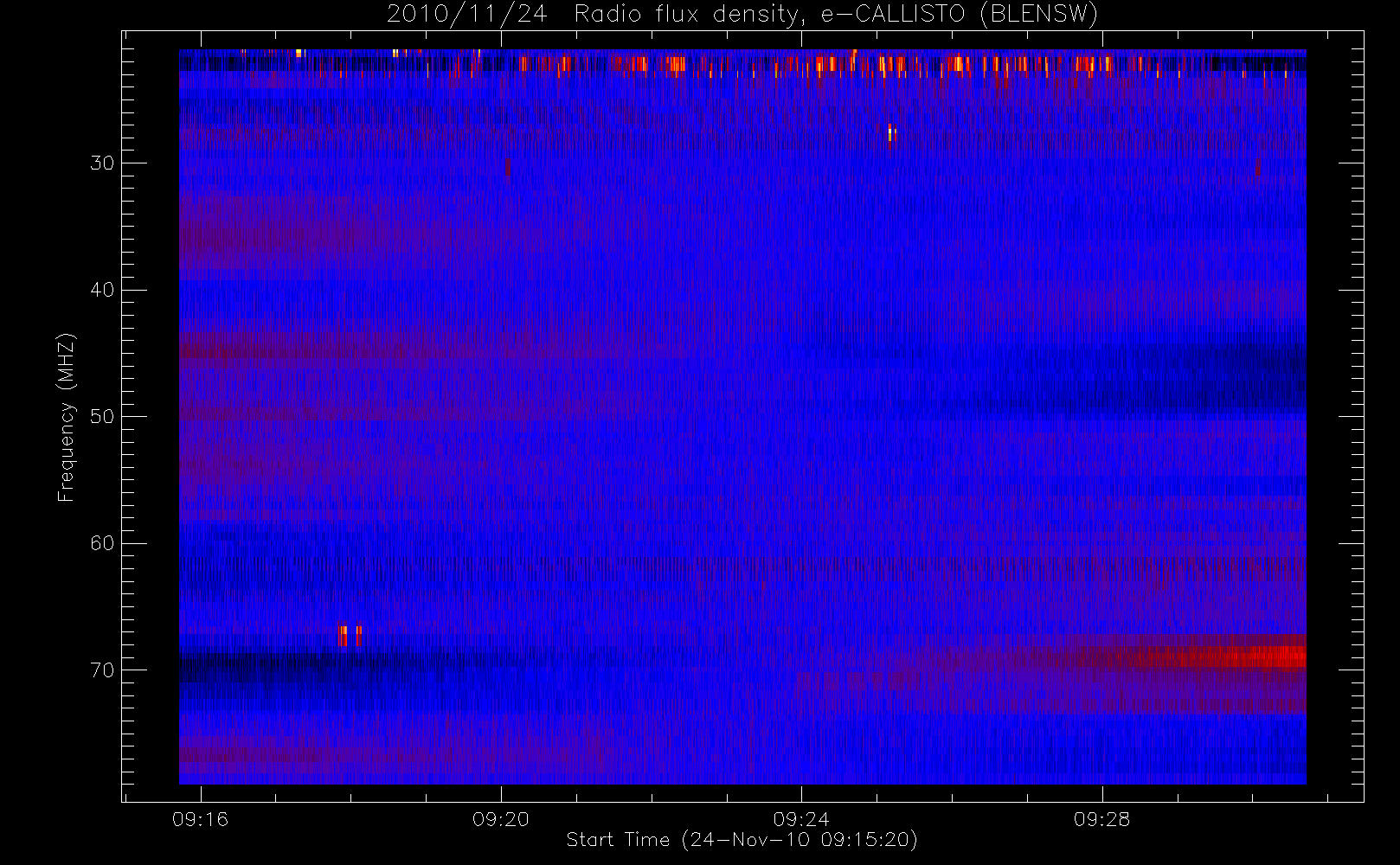This screenshot has height=865, width=1400.
Task: Click the 09:16 time tick label
Action: point(201,819)
